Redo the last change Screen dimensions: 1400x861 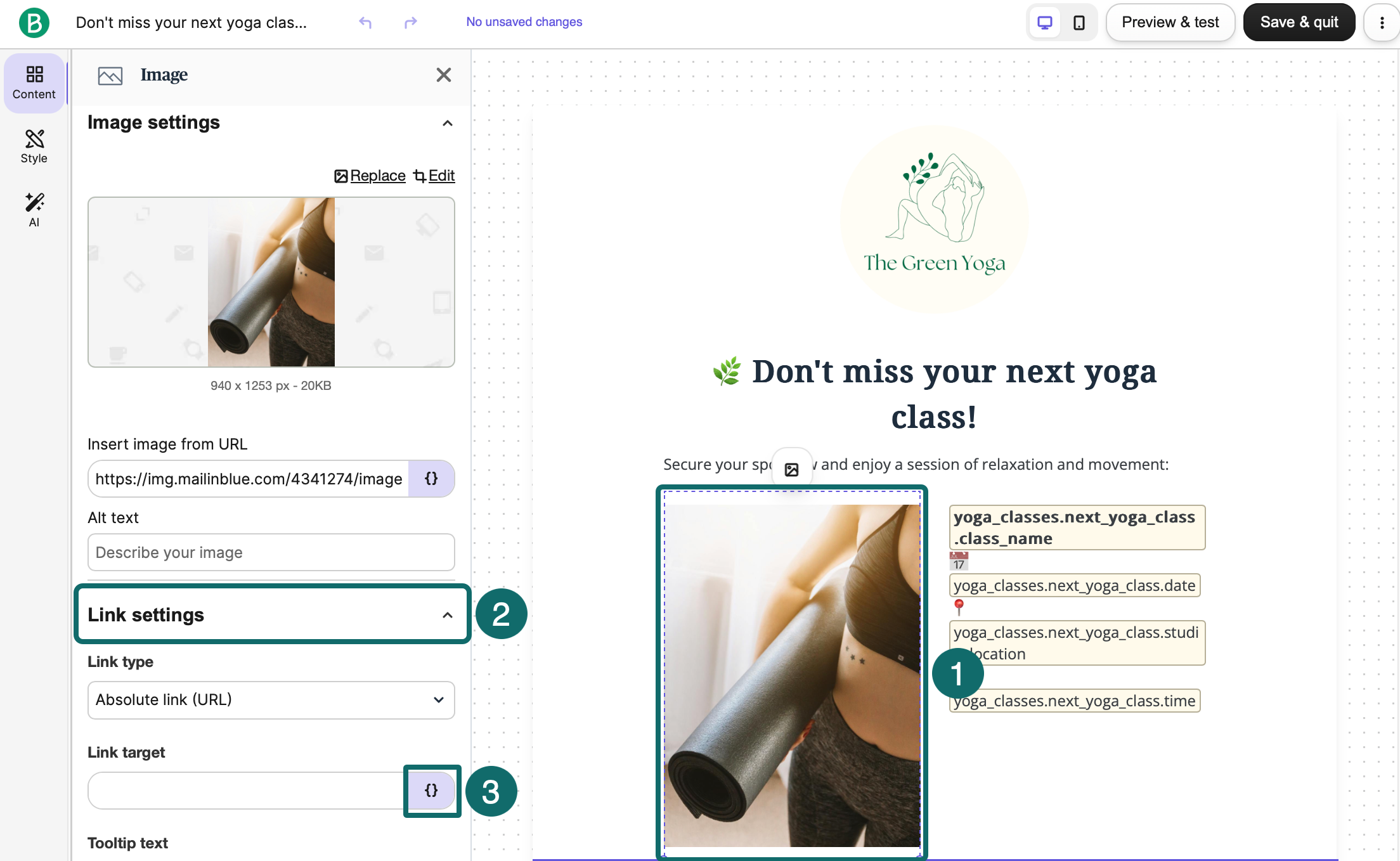click(410, 22)
